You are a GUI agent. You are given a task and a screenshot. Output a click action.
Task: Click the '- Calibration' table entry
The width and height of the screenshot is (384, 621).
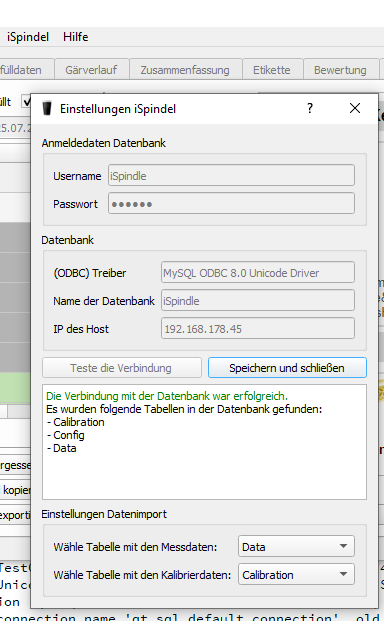tap(76, 422)
